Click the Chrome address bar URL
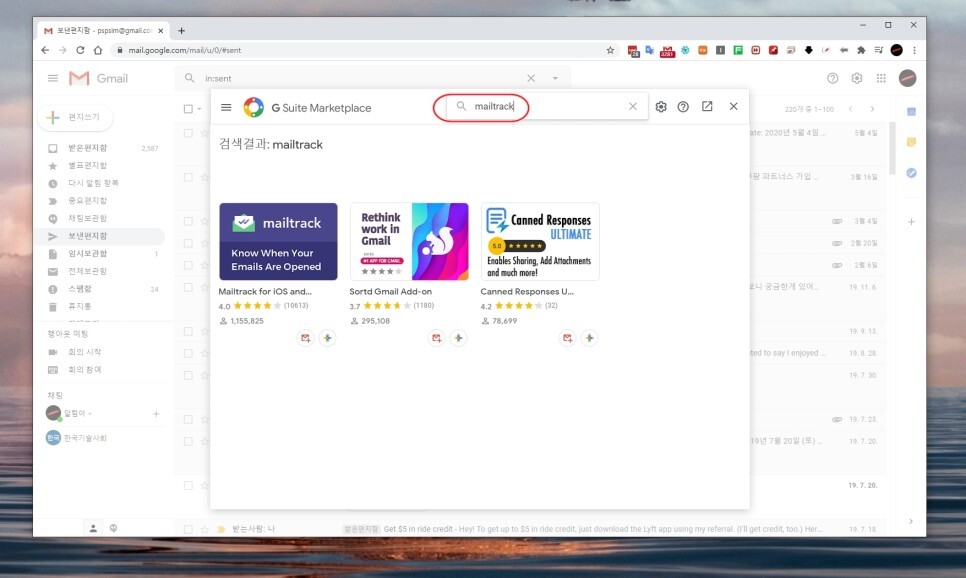Image resolution: width=966 pixels, height=578 pixels. 185,50
